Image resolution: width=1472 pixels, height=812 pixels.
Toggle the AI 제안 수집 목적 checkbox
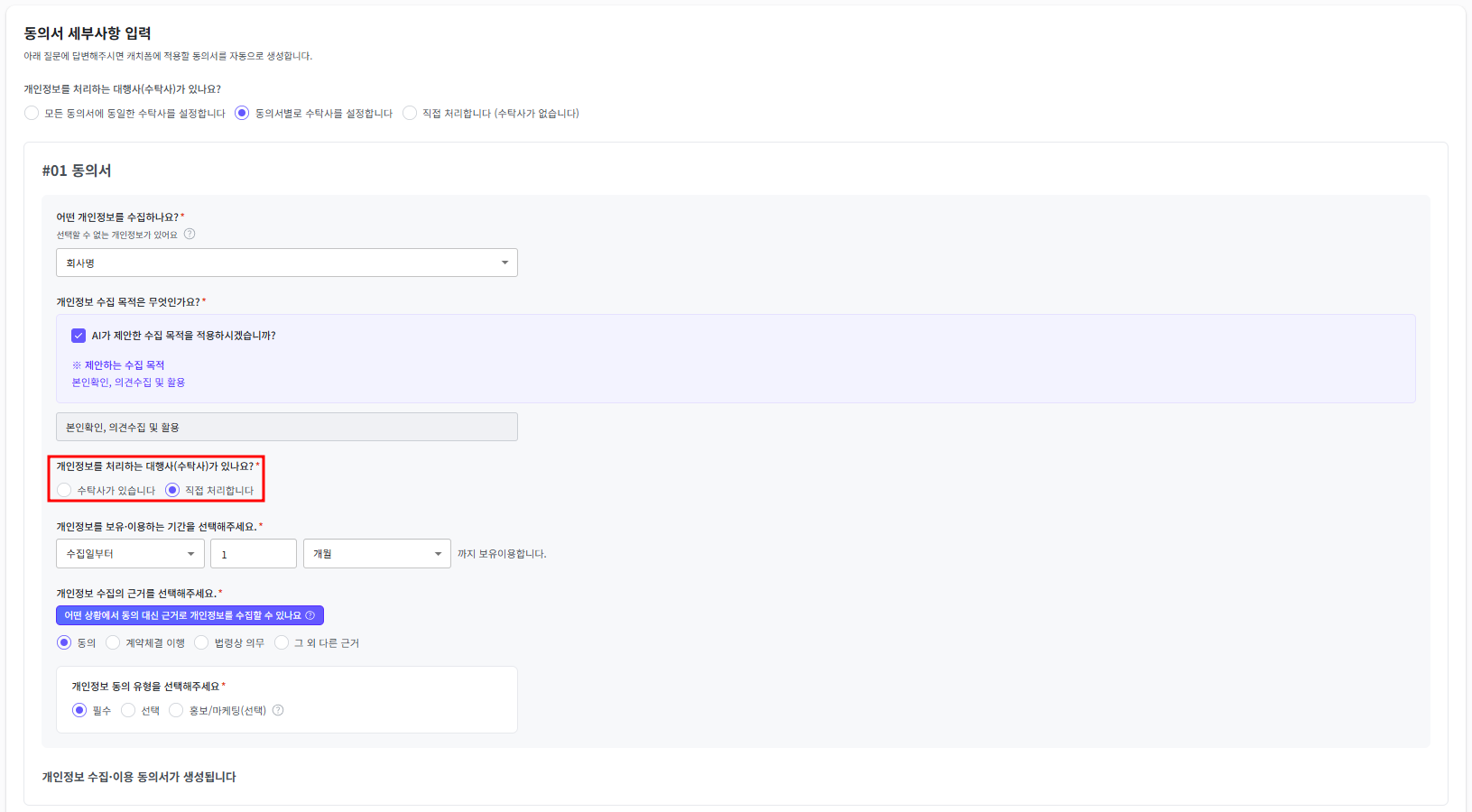point(79,336)
